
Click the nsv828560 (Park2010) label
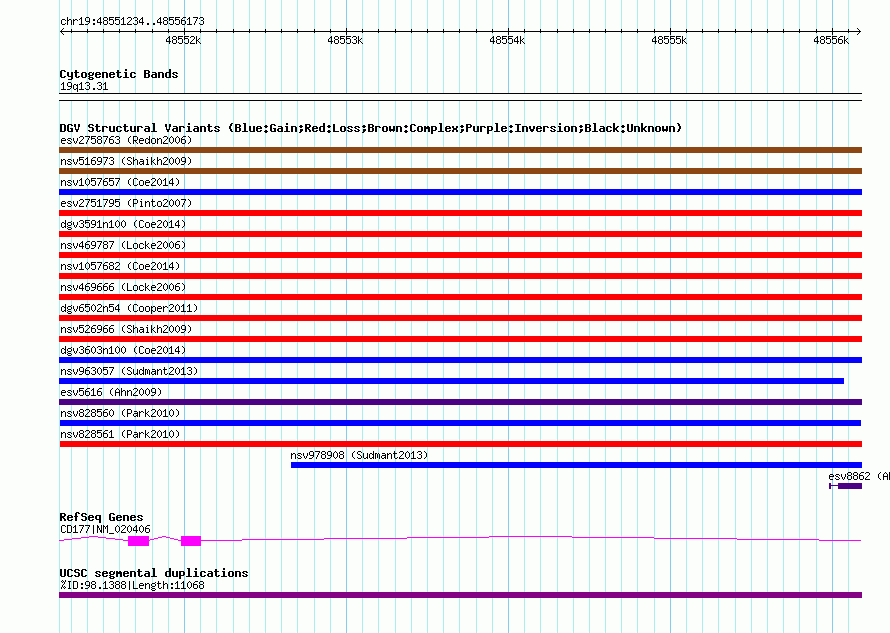(120, 413)
